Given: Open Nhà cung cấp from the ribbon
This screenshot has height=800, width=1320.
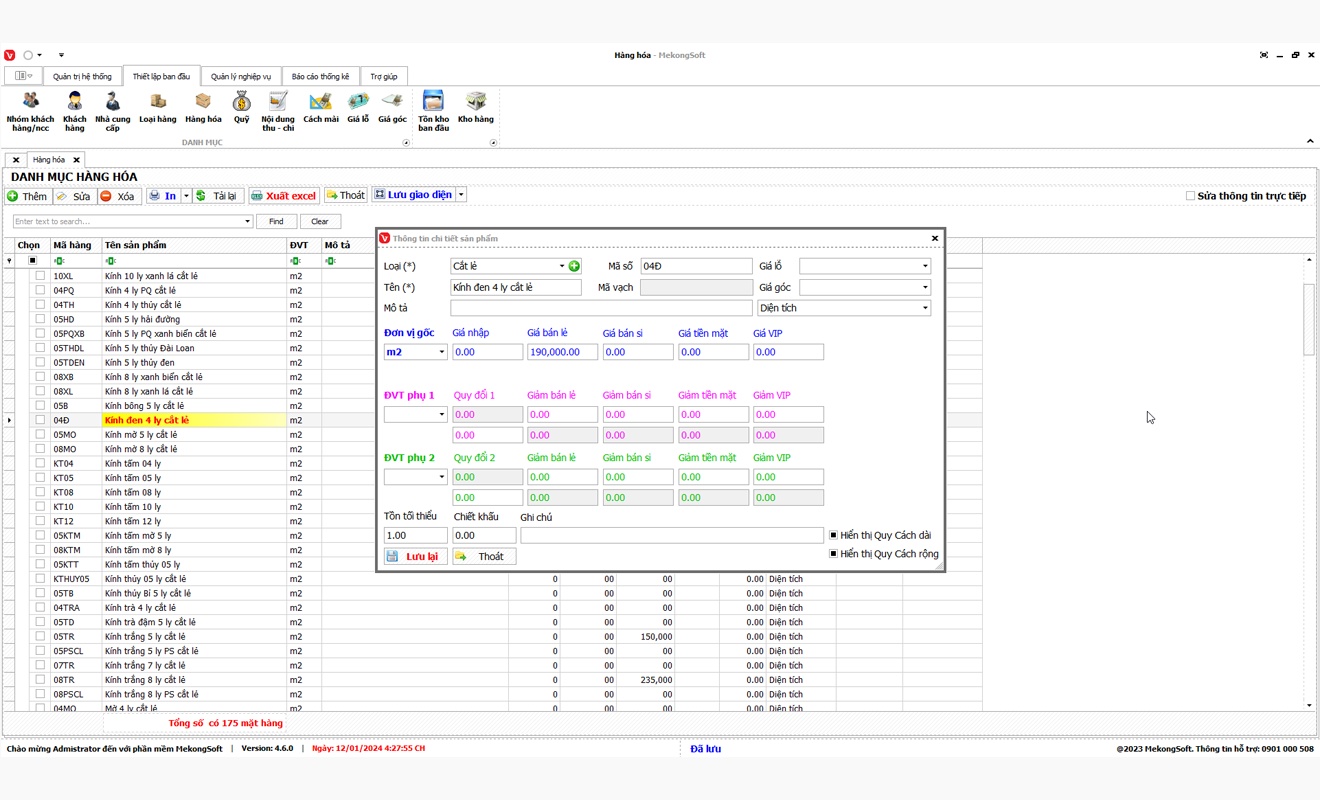Looking at the screenshot, I should pos(113,110).
